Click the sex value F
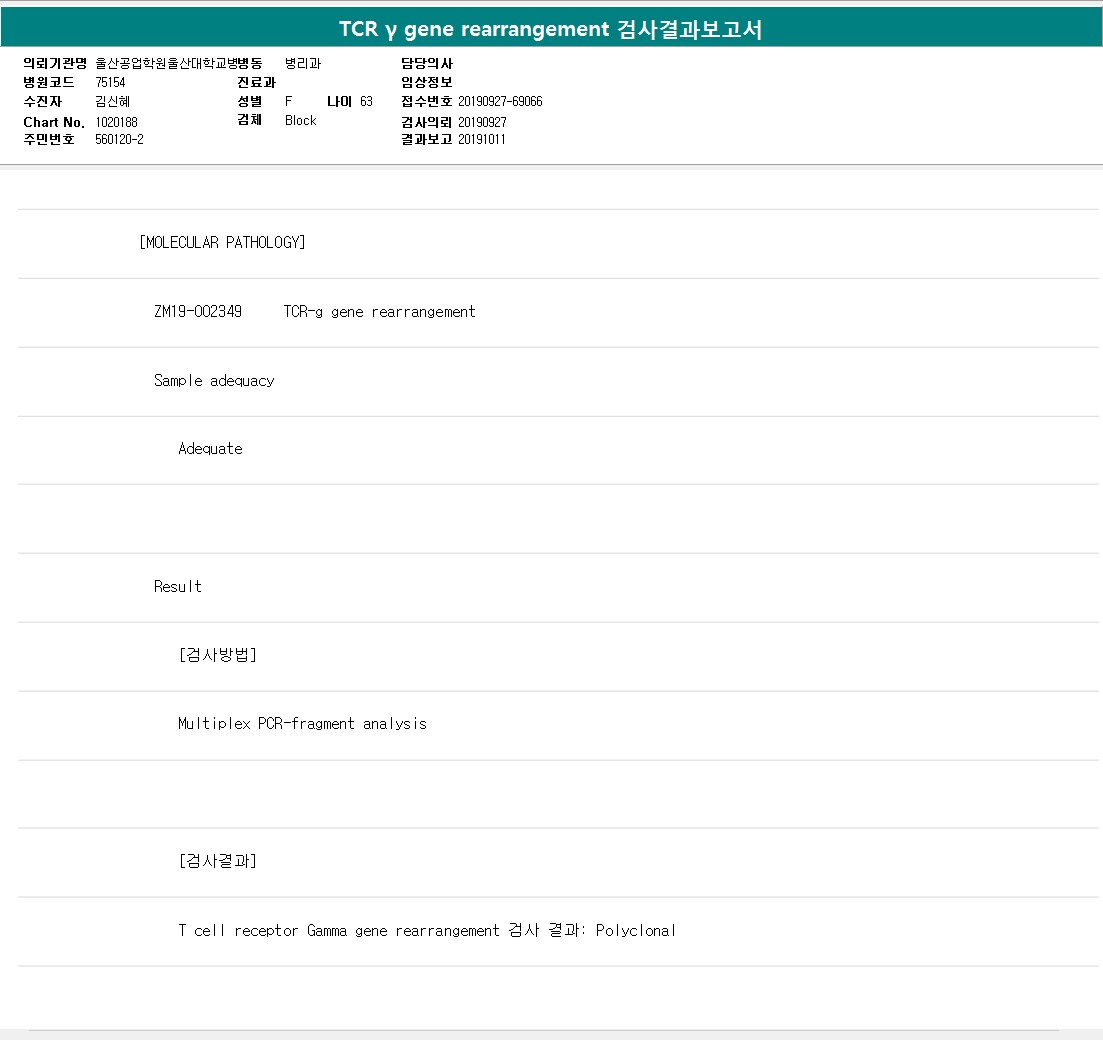Image resolution: width=1103 pixels, height=1040 pixels. pos(288,101)
